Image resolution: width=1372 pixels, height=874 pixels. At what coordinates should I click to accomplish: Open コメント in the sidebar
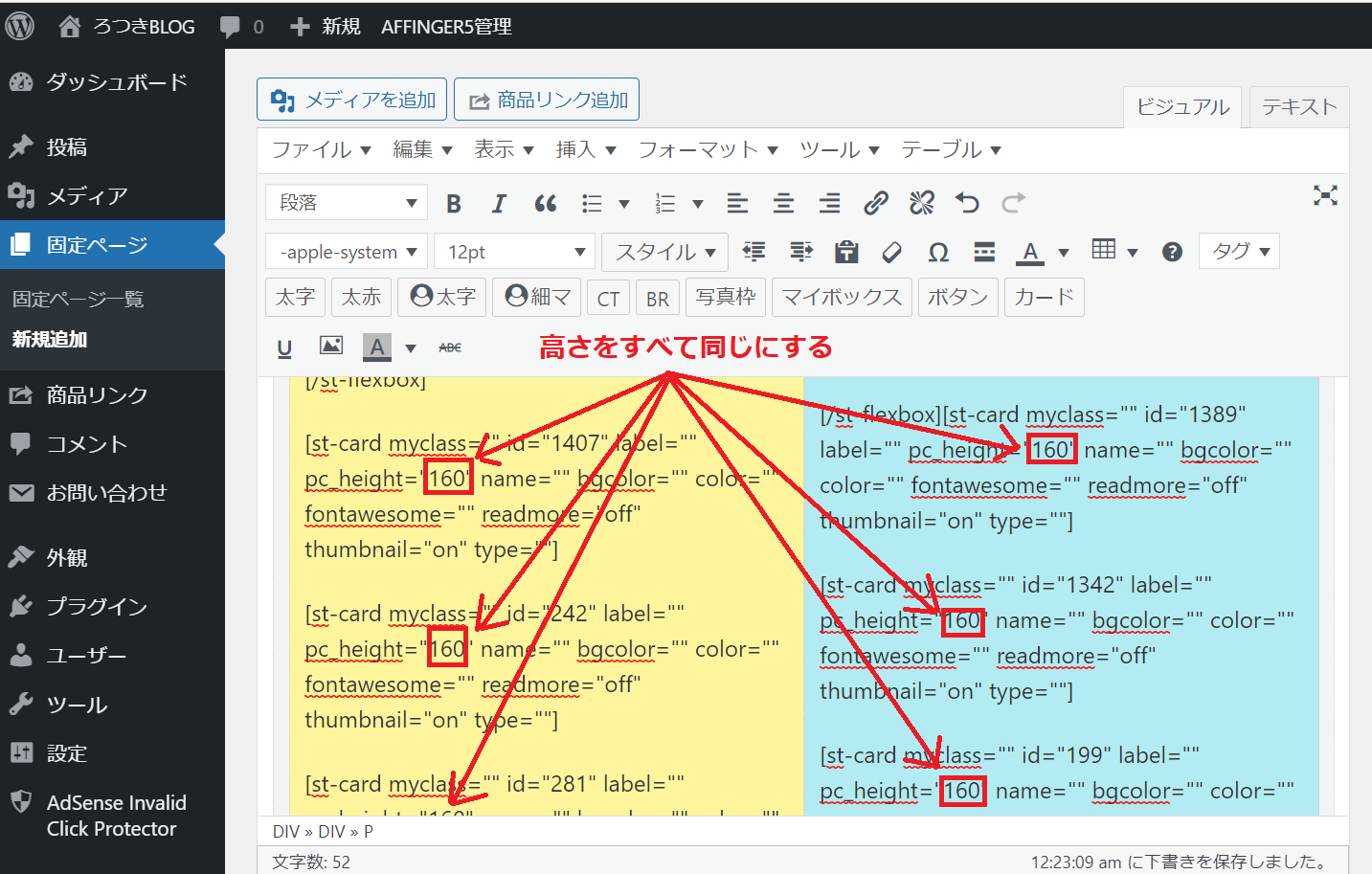click(112, 444)
